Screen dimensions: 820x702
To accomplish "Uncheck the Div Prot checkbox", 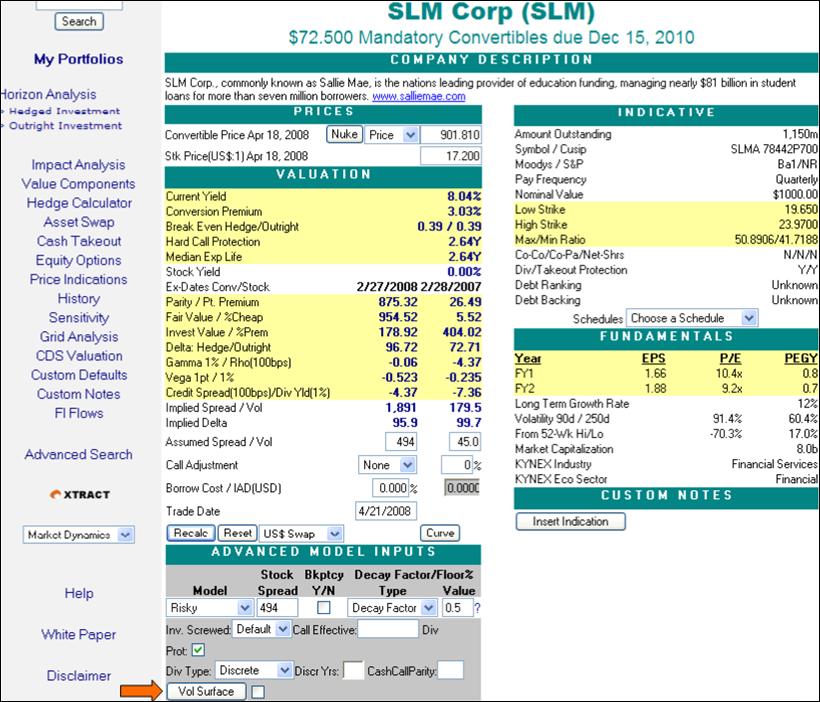I will [x=198, y=650].
